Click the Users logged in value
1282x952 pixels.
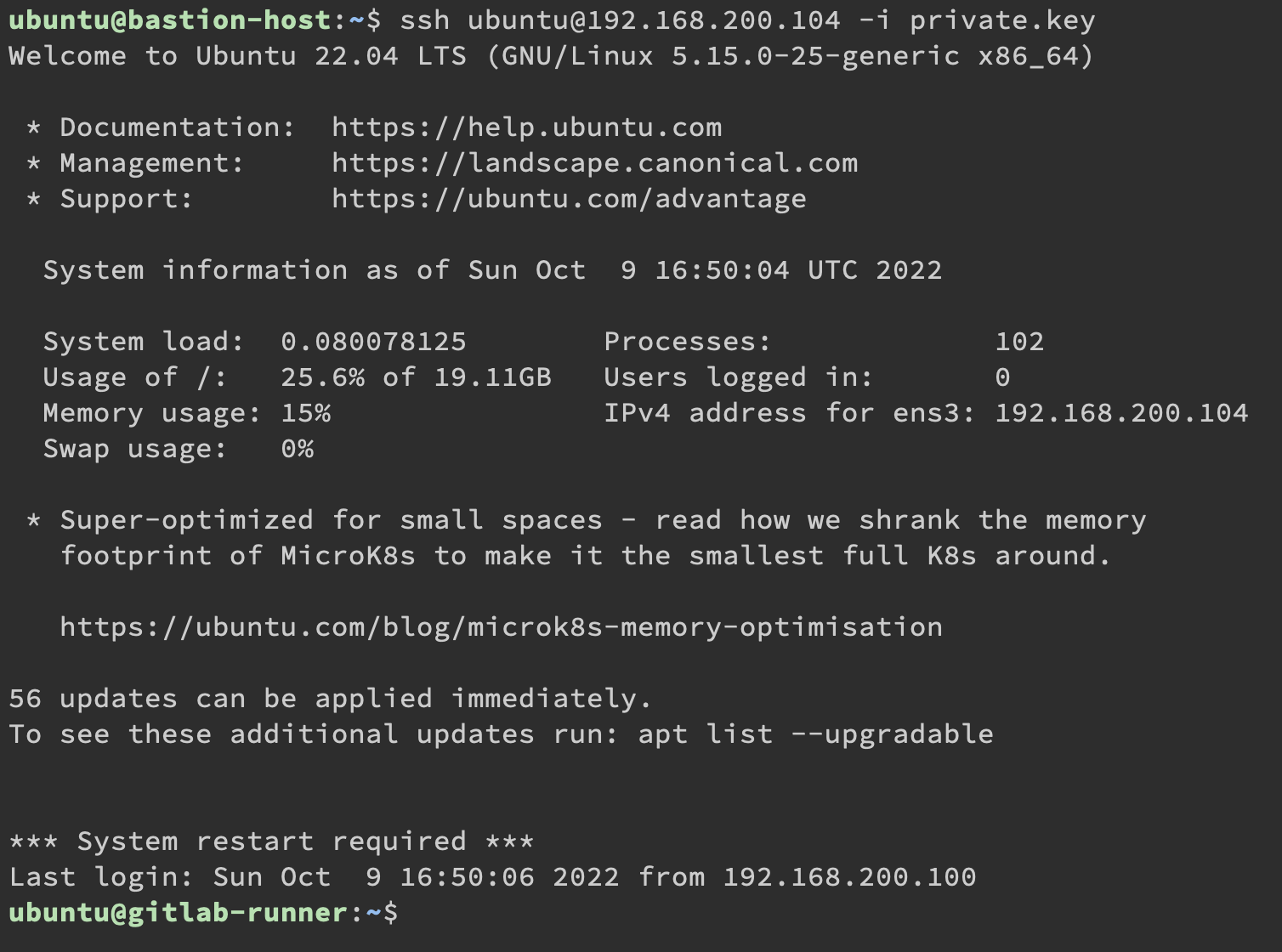pos(1002,377)
